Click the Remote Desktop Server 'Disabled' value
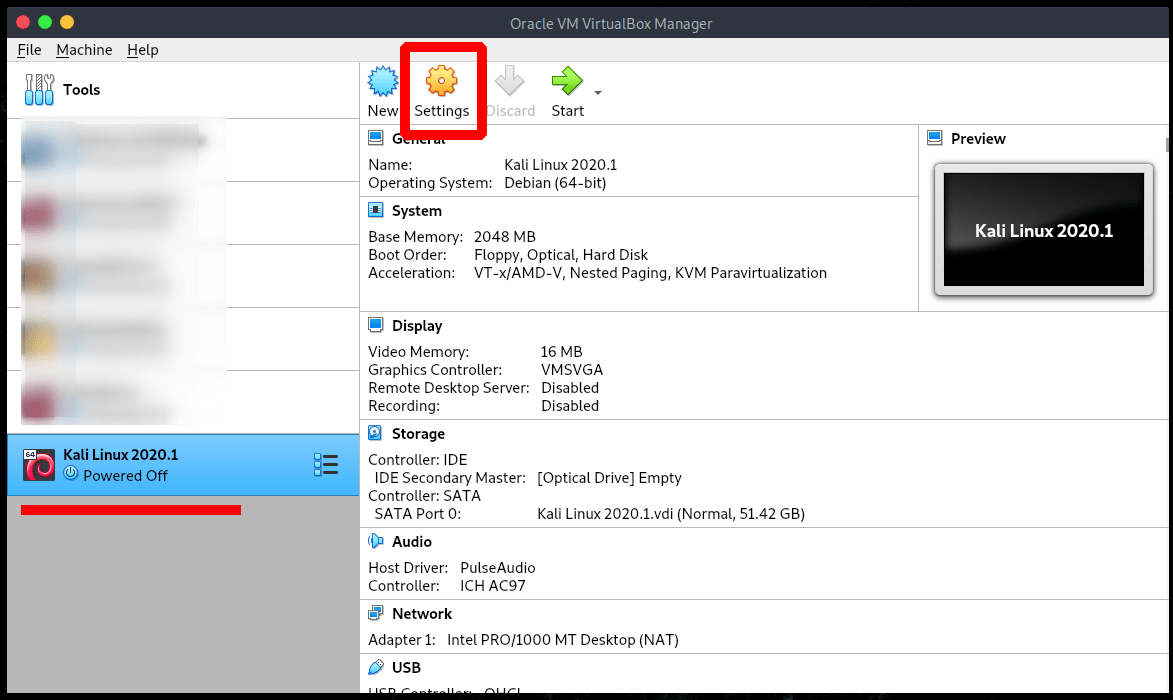 [x=570, y=388]
